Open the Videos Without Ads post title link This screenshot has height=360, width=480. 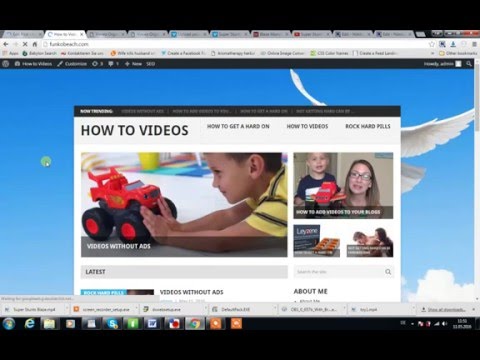pos(191,292)
